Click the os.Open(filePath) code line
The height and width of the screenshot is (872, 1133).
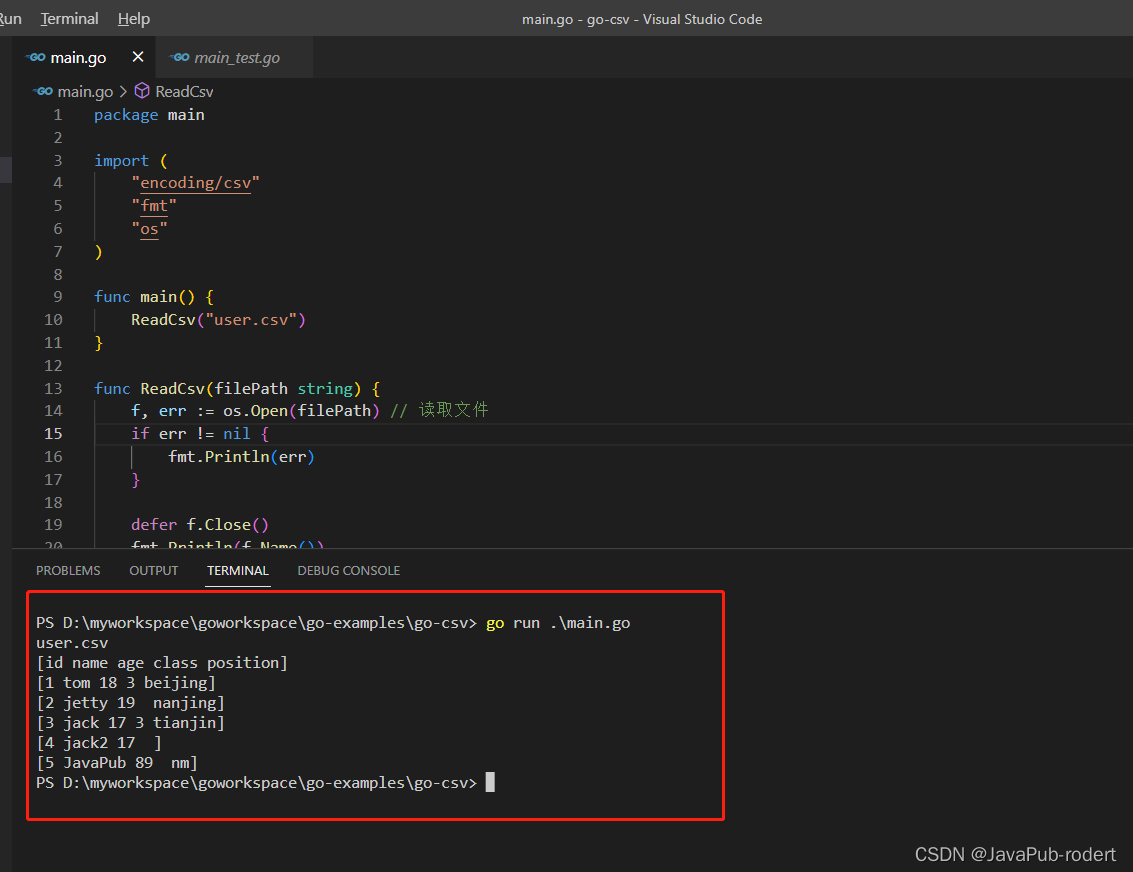(309, 411)
